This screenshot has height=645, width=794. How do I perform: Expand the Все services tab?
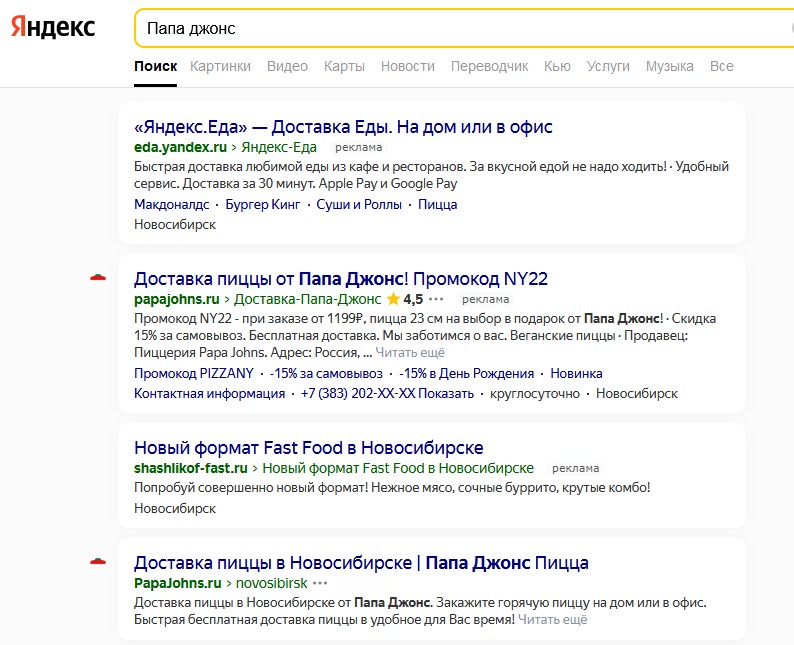click(x=722, y=66)
